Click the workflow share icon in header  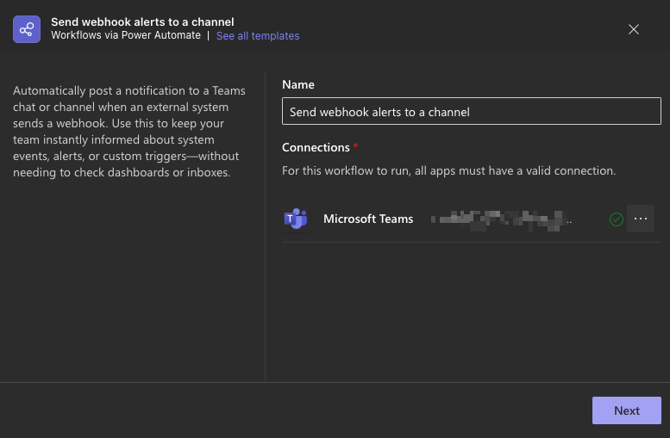[x=27, y=29]
